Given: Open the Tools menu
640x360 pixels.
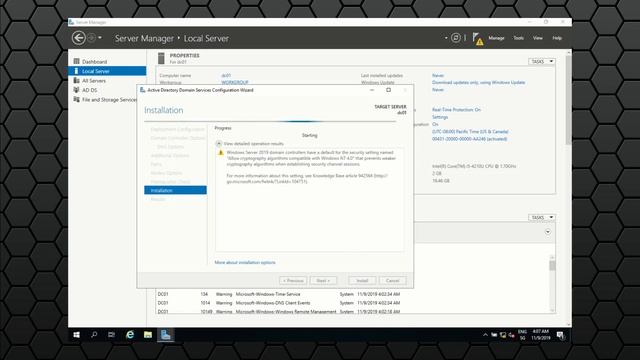Looking at the screenshot, I should [518, 38].
